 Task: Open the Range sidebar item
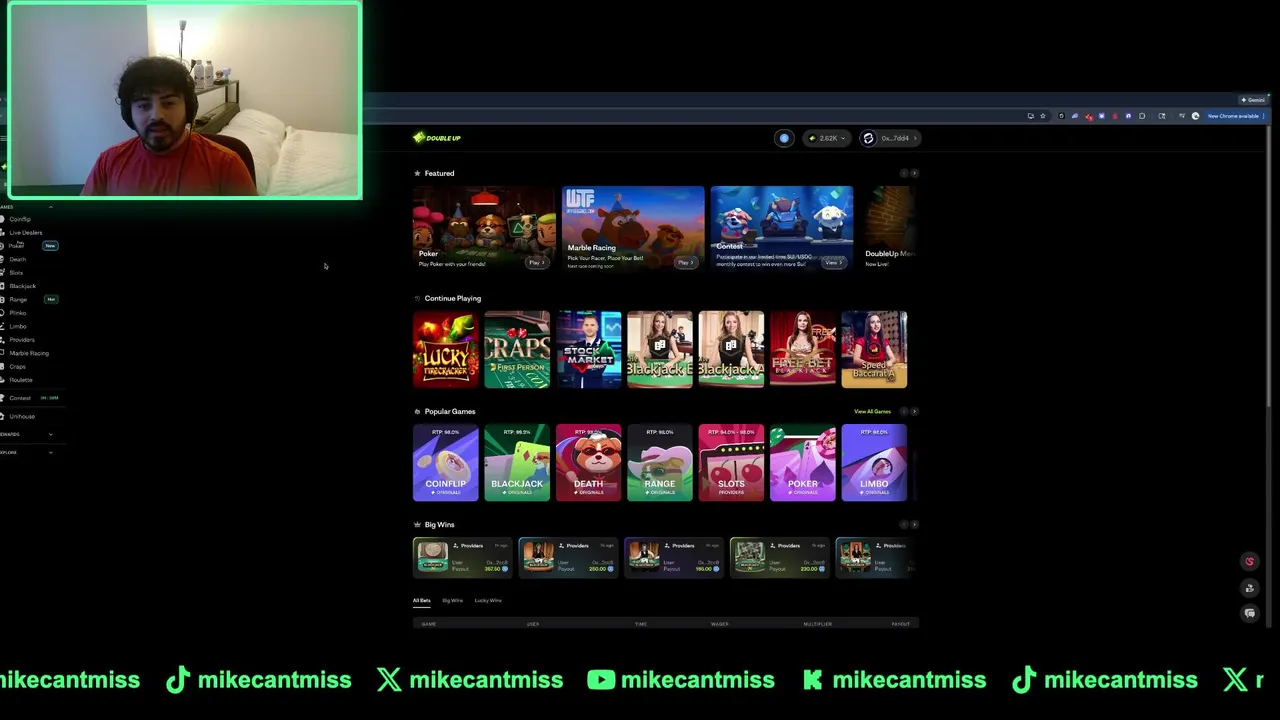click(x=18, y=299)
